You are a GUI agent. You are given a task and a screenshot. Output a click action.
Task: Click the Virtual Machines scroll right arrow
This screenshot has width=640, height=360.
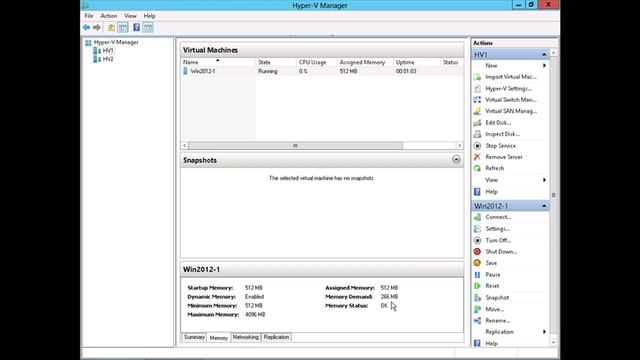click(x=460, y=146)
